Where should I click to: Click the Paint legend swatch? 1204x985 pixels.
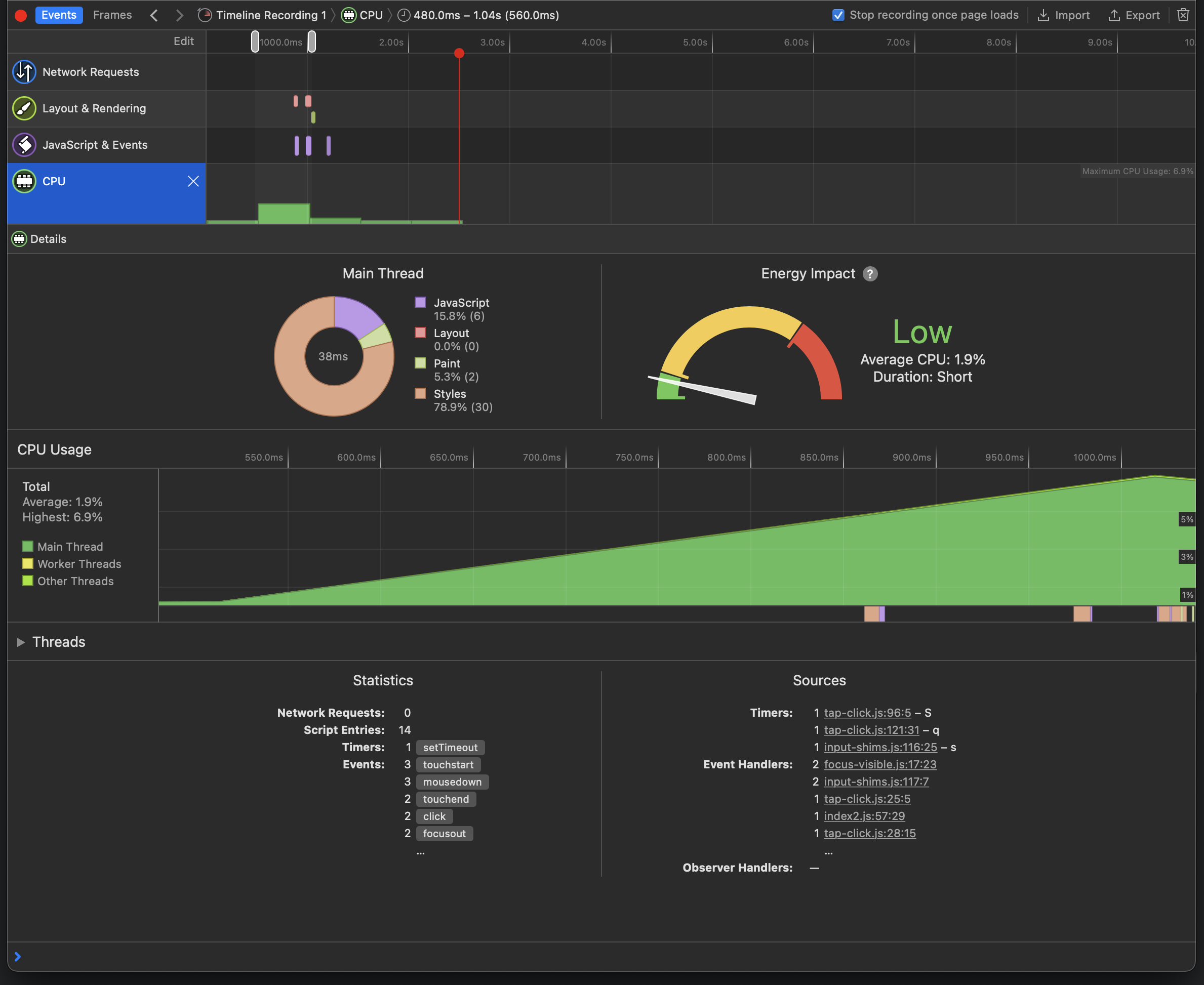pos(420,363)
